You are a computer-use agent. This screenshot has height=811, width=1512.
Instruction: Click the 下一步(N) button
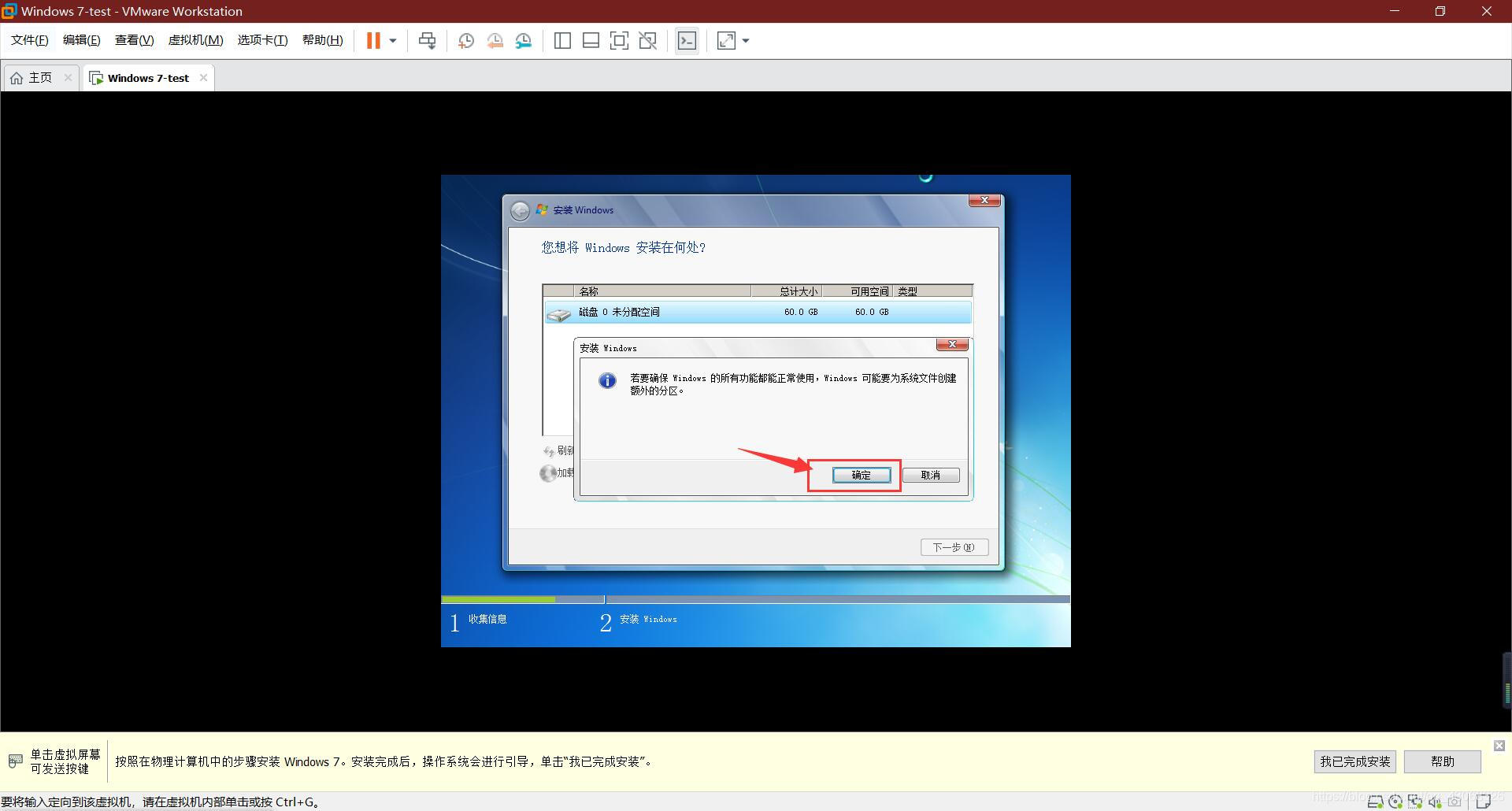pyautogui.click(x=954, y=547)
